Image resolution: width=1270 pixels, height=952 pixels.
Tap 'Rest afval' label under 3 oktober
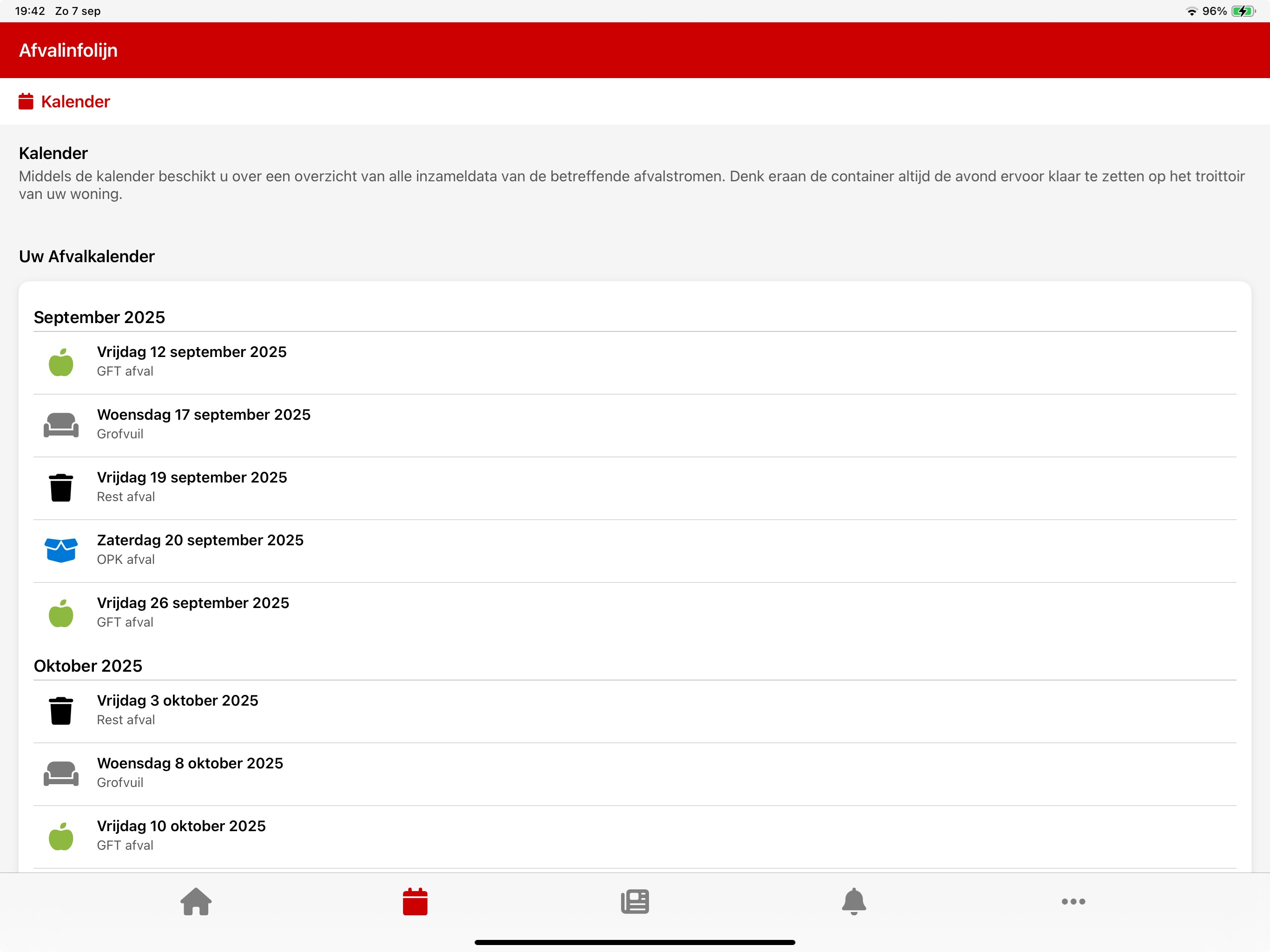click(126, 720)
